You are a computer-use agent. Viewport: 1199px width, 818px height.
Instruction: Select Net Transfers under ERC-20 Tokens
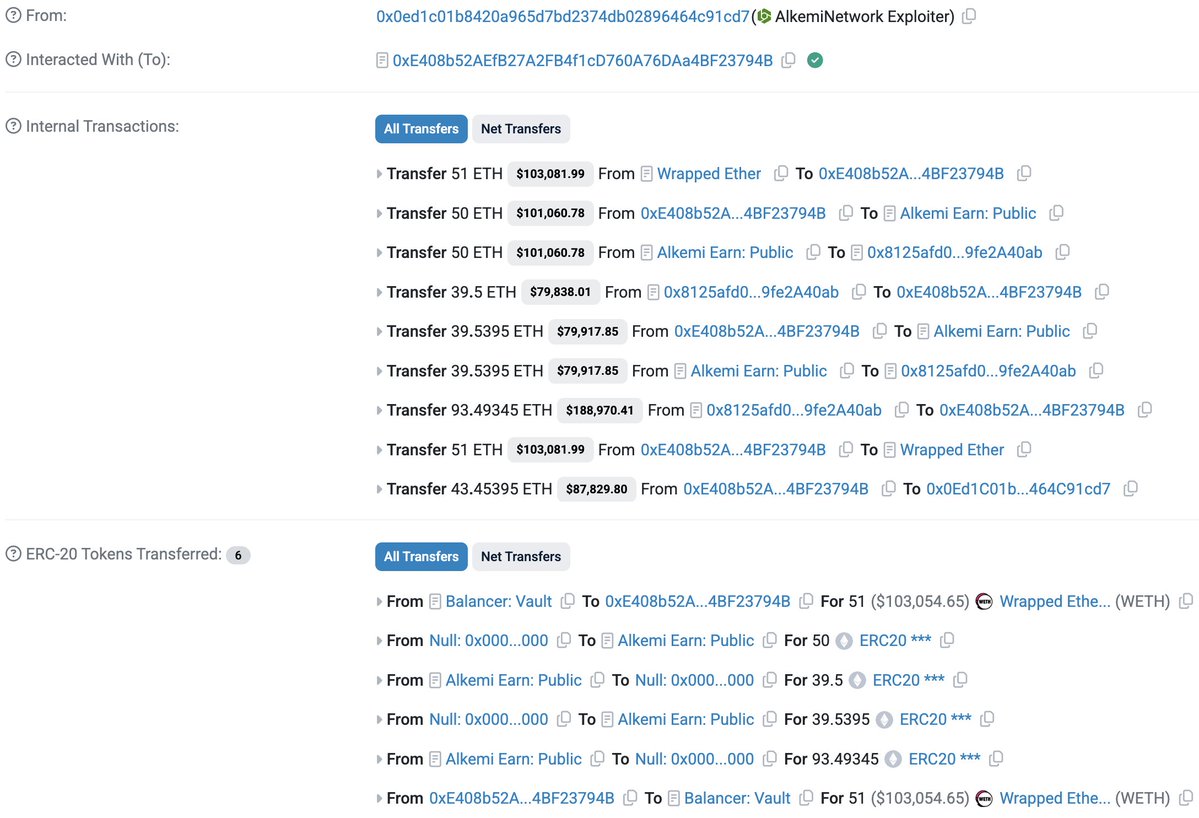(521, 557)
